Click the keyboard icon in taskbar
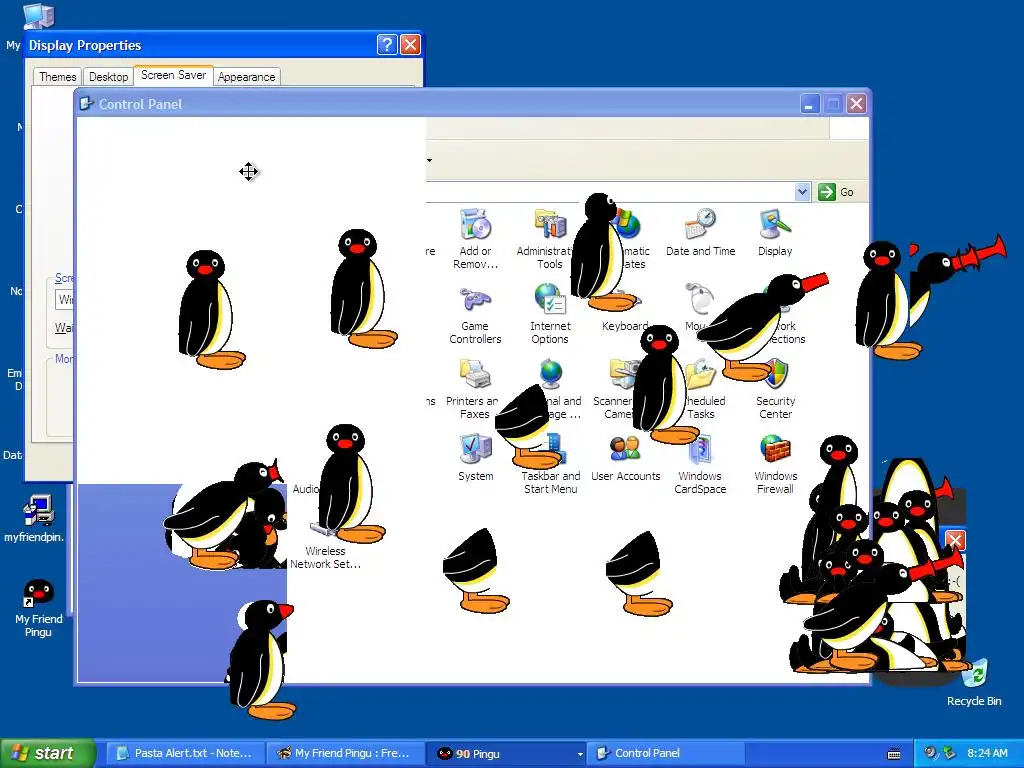Image resolution: width=1024 pixels, height=768 pixels. coord(894,754)
